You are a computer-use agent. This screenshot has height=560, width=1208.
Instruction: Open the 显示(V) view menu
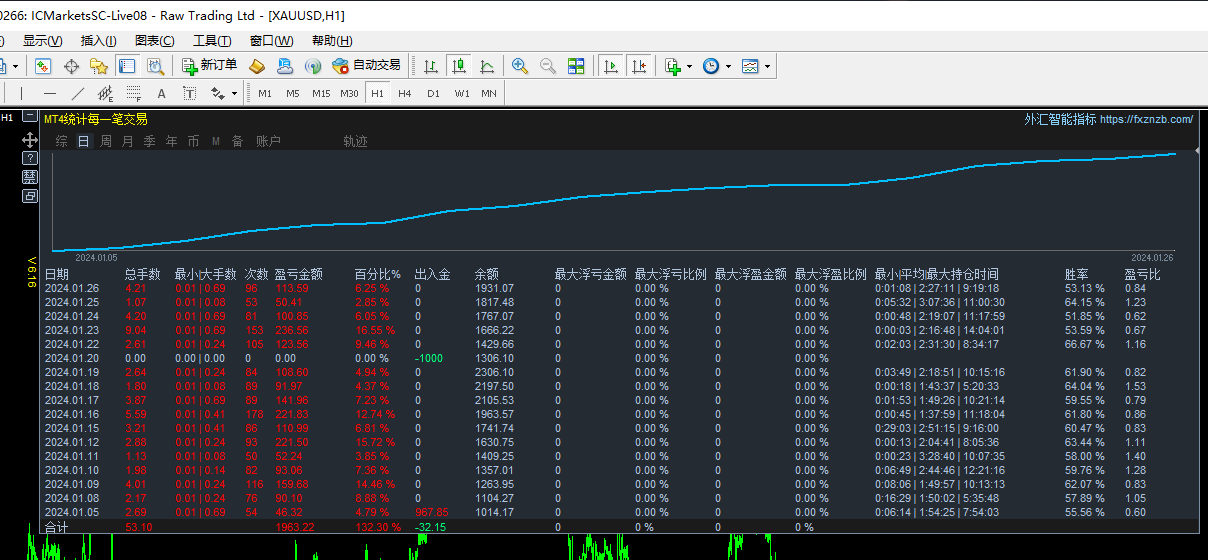42,41
